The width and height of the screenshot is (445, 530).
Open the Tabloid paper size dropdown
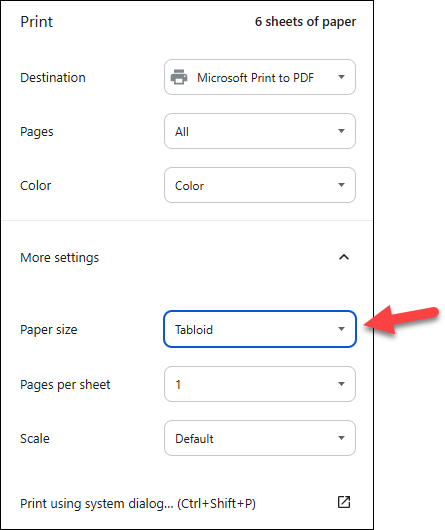point(260,329)
